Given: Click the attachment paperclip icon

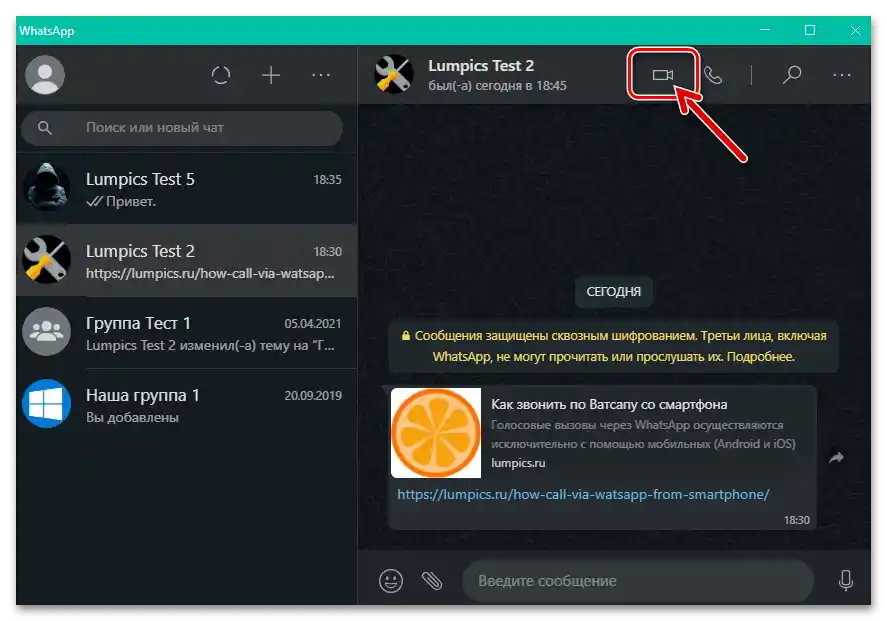Looking at the screenshot, I should pyautogui.click(x=432, y=580).
